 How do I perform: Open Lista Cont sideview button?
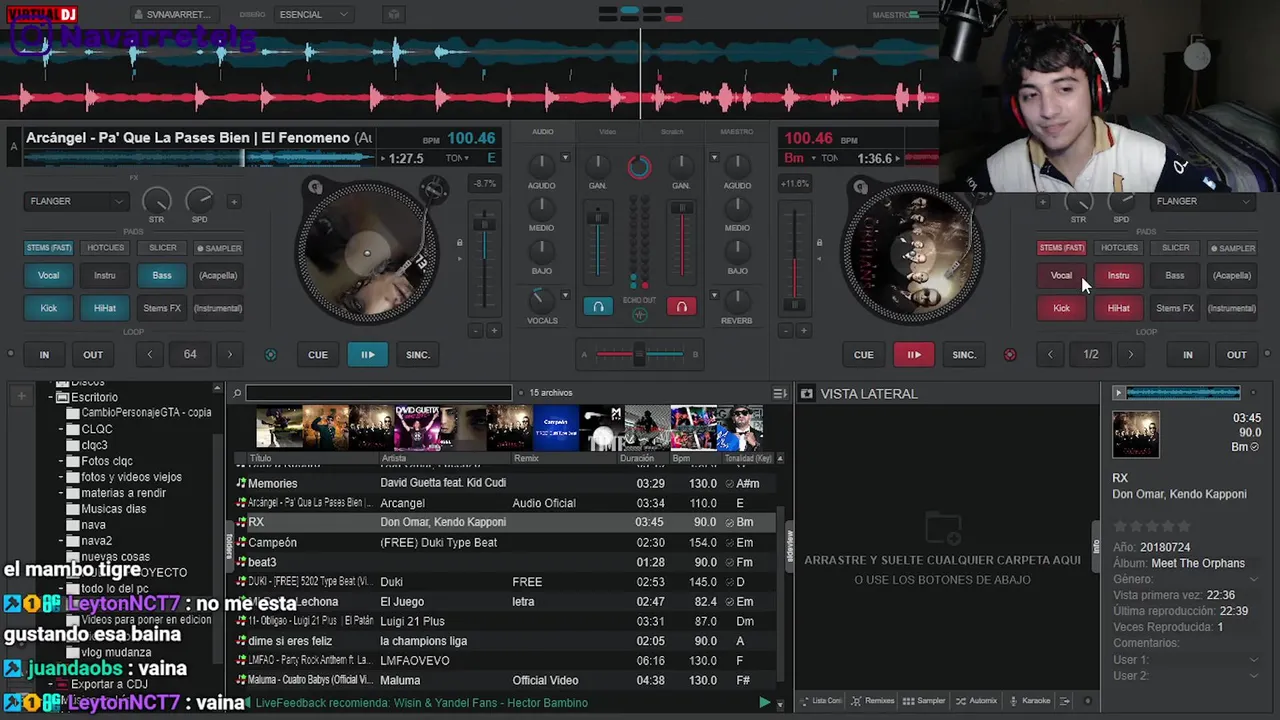pos(821,701)
